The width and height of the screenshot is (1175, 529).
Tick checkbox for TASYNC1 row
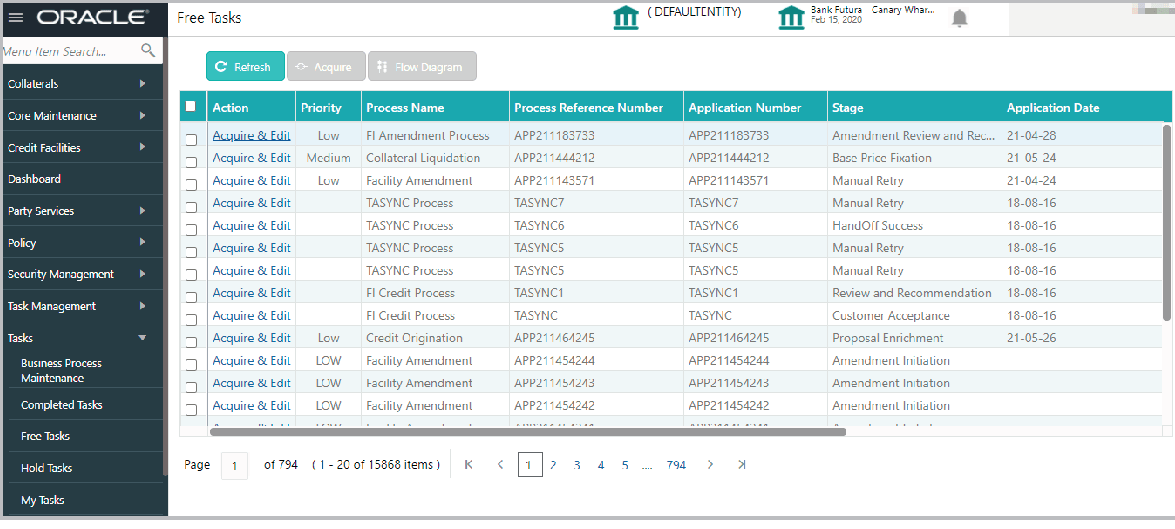pos(191,297)
